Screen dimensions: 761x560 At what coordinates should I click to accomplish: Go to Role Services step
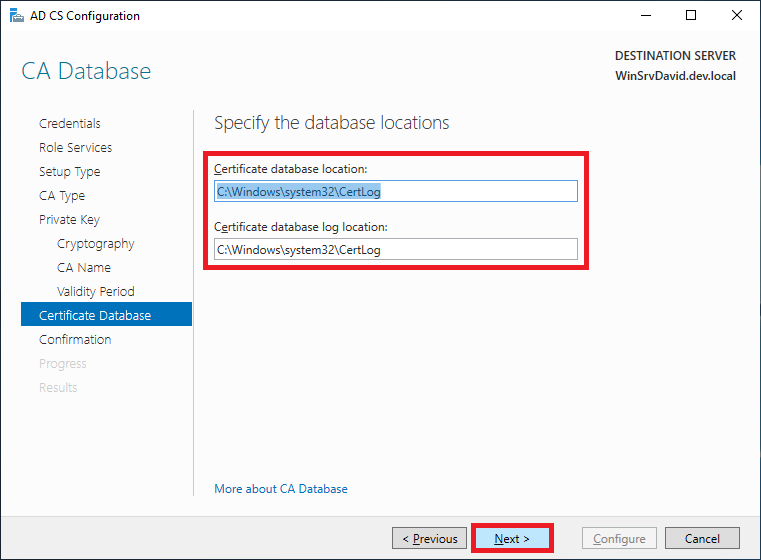[x=75, y=148]
